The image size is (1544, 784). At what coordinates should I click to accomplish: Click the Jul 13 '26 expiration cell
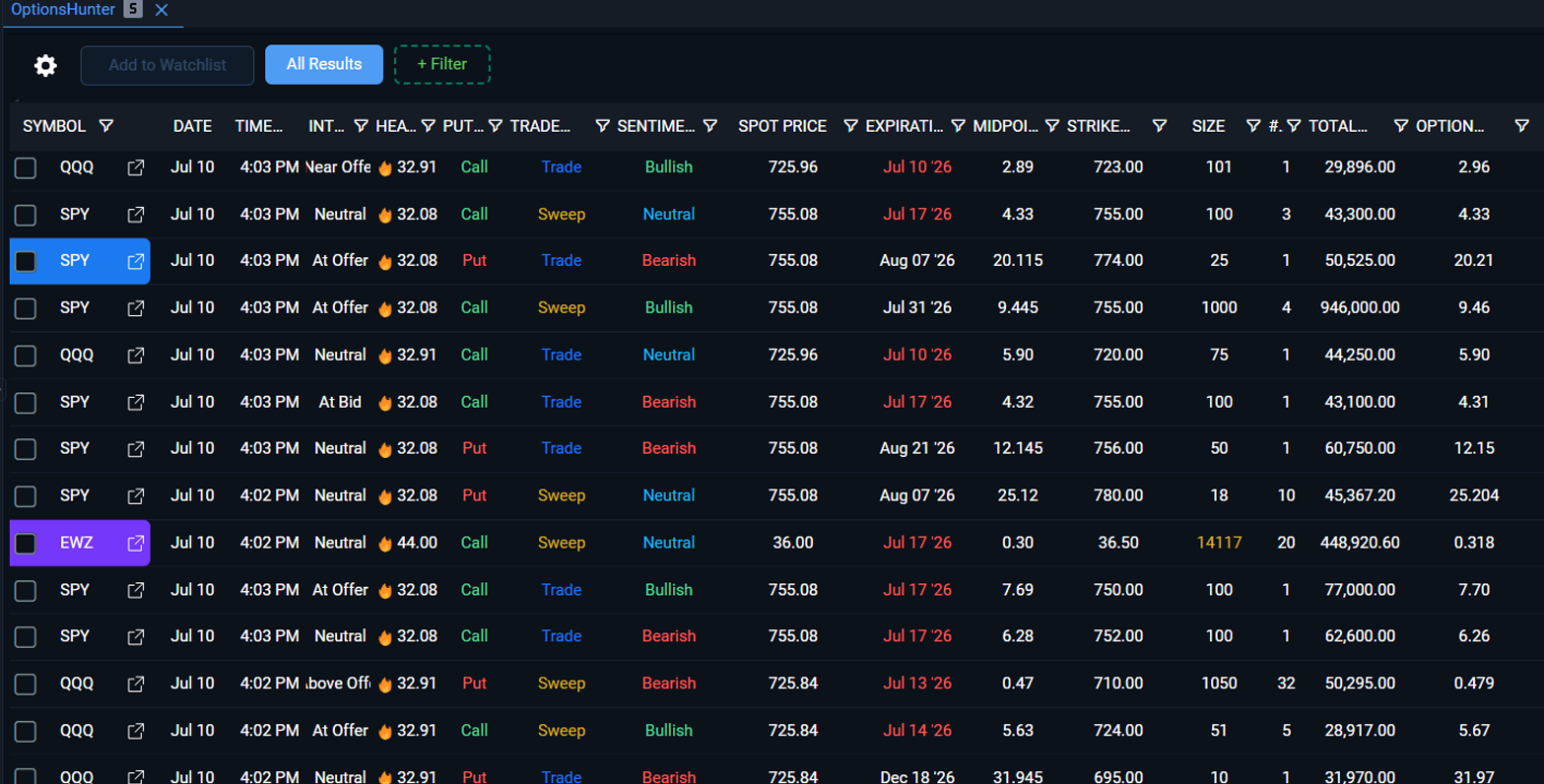click(917, 684)
